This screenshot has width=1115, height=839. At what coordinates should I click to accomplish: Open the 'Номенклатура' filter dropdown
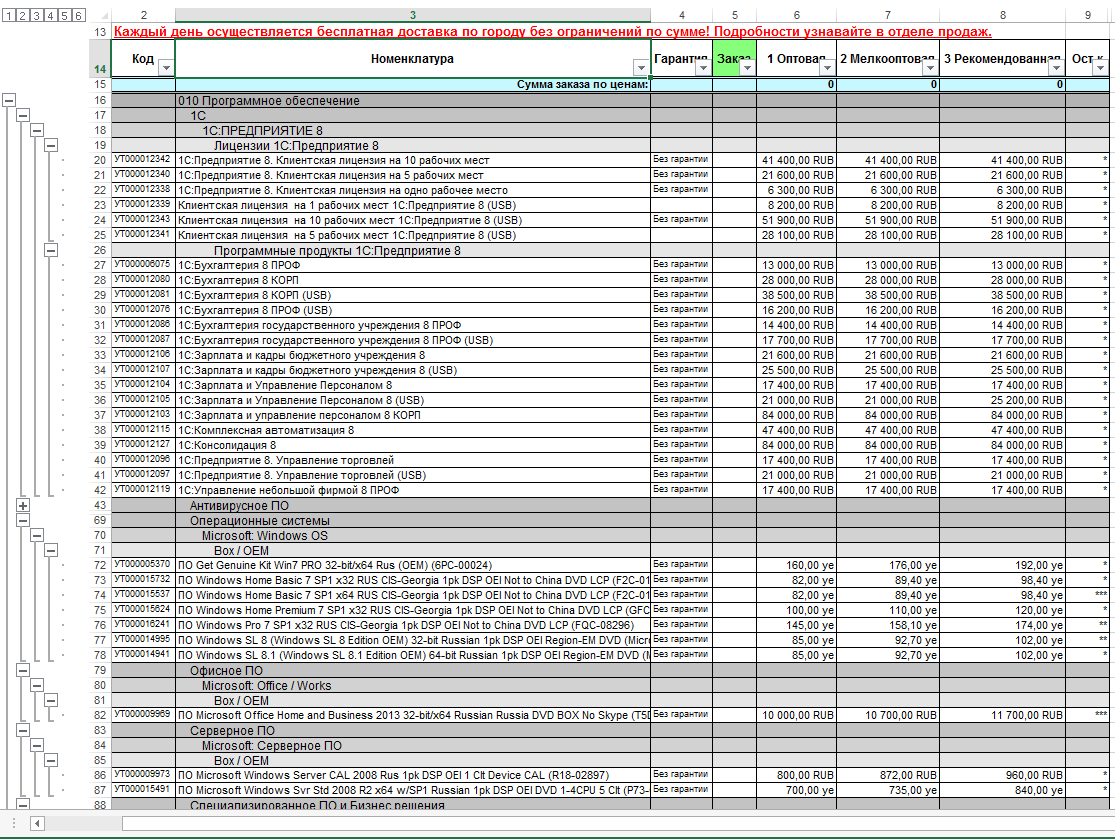pyautogui.click(x=641, y=68)
